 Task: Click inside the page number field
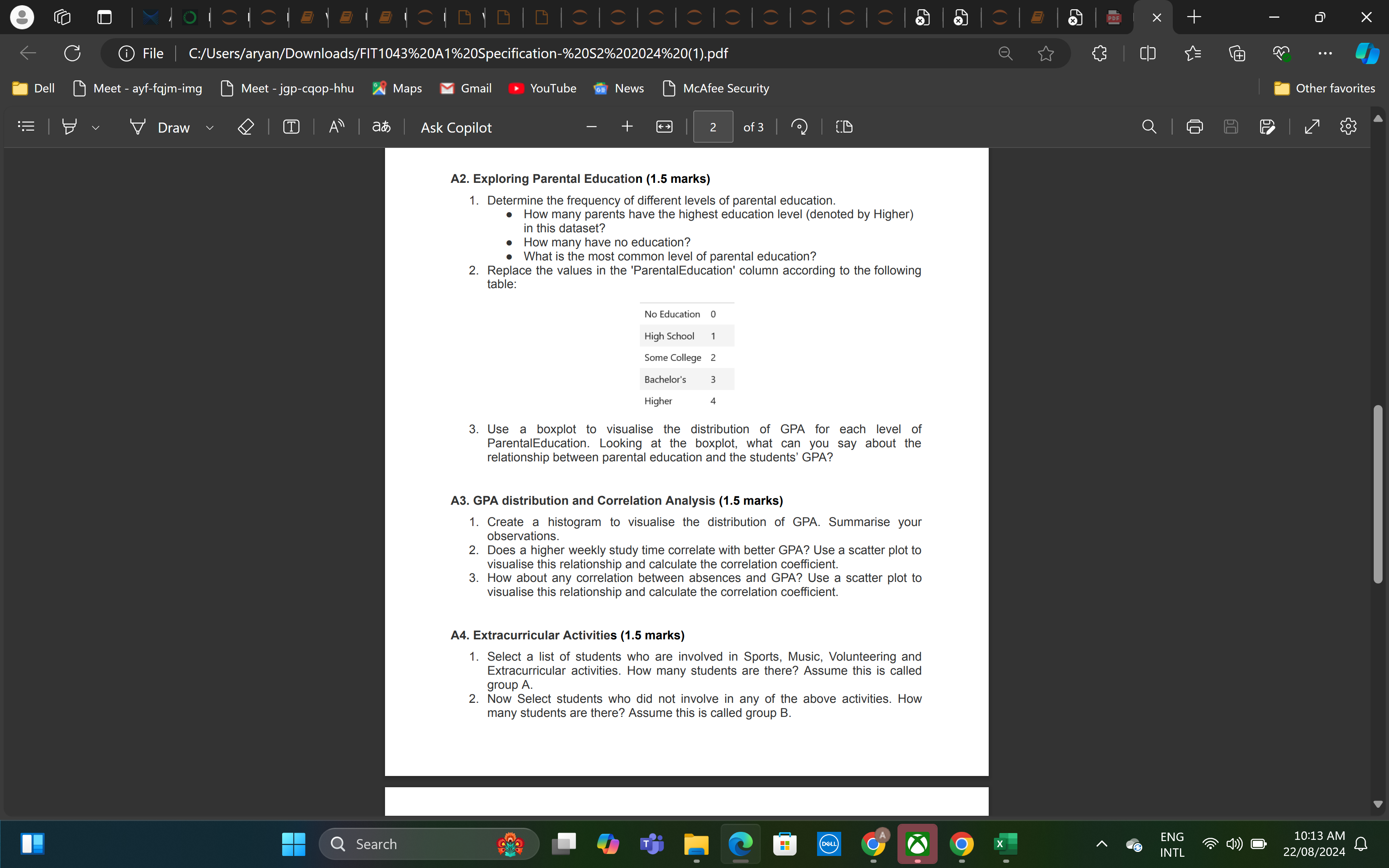[713, 126]
